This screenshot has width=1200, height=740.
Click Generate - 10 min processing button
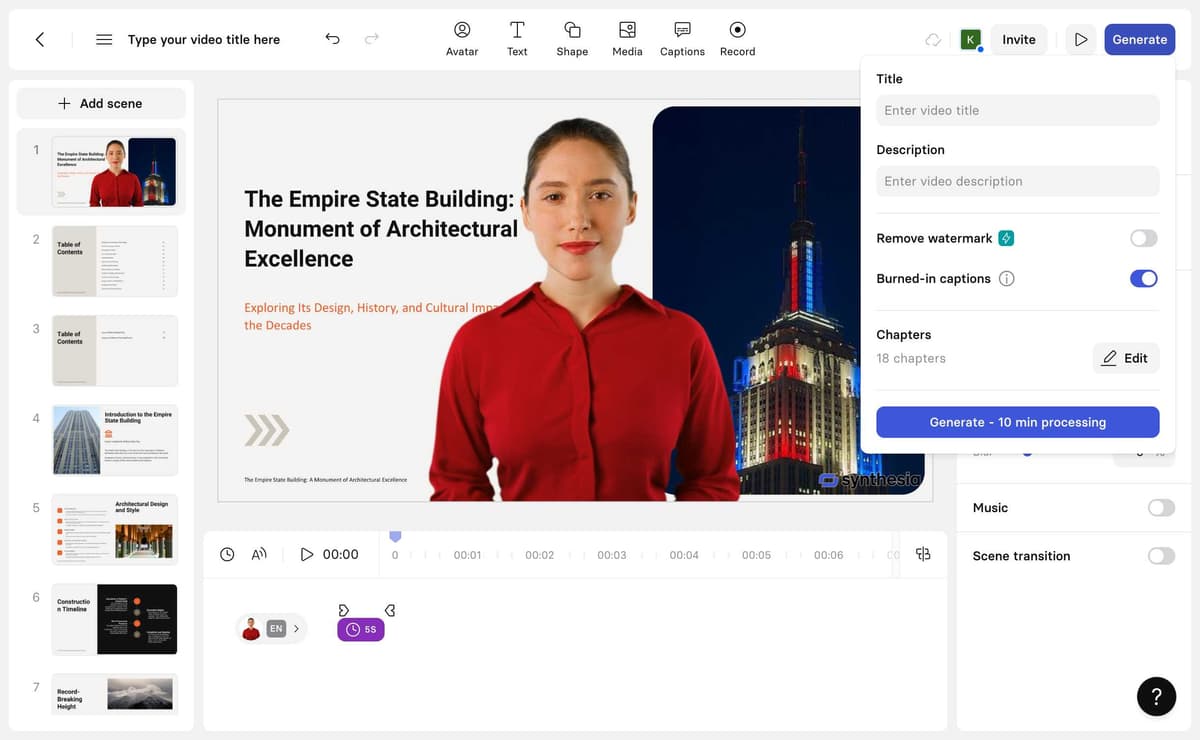(x=1018, y=422)
